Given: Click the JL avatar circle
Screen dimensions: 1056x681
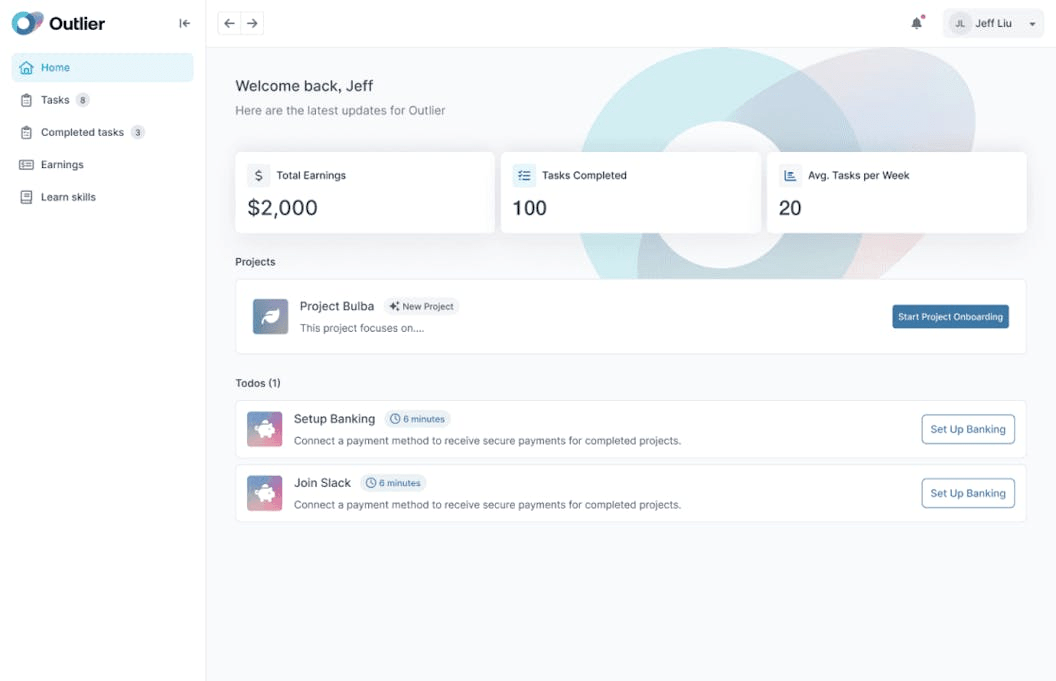Looking at the screenshot, I should coord(960,24).
